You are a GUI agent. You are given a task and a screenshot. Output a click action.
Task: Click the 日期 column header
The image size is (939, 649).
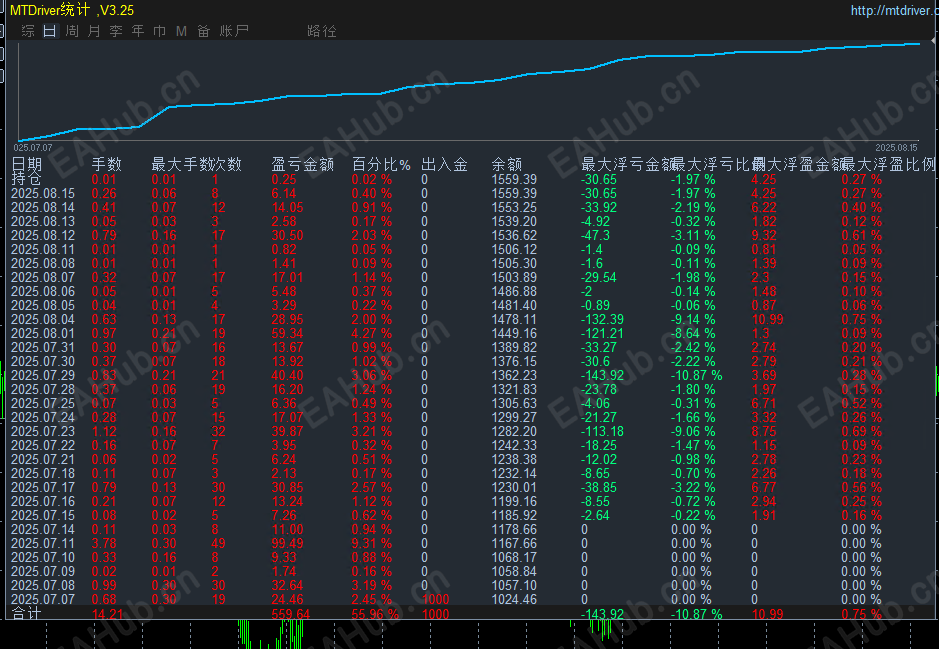click(x=27, y=164)
